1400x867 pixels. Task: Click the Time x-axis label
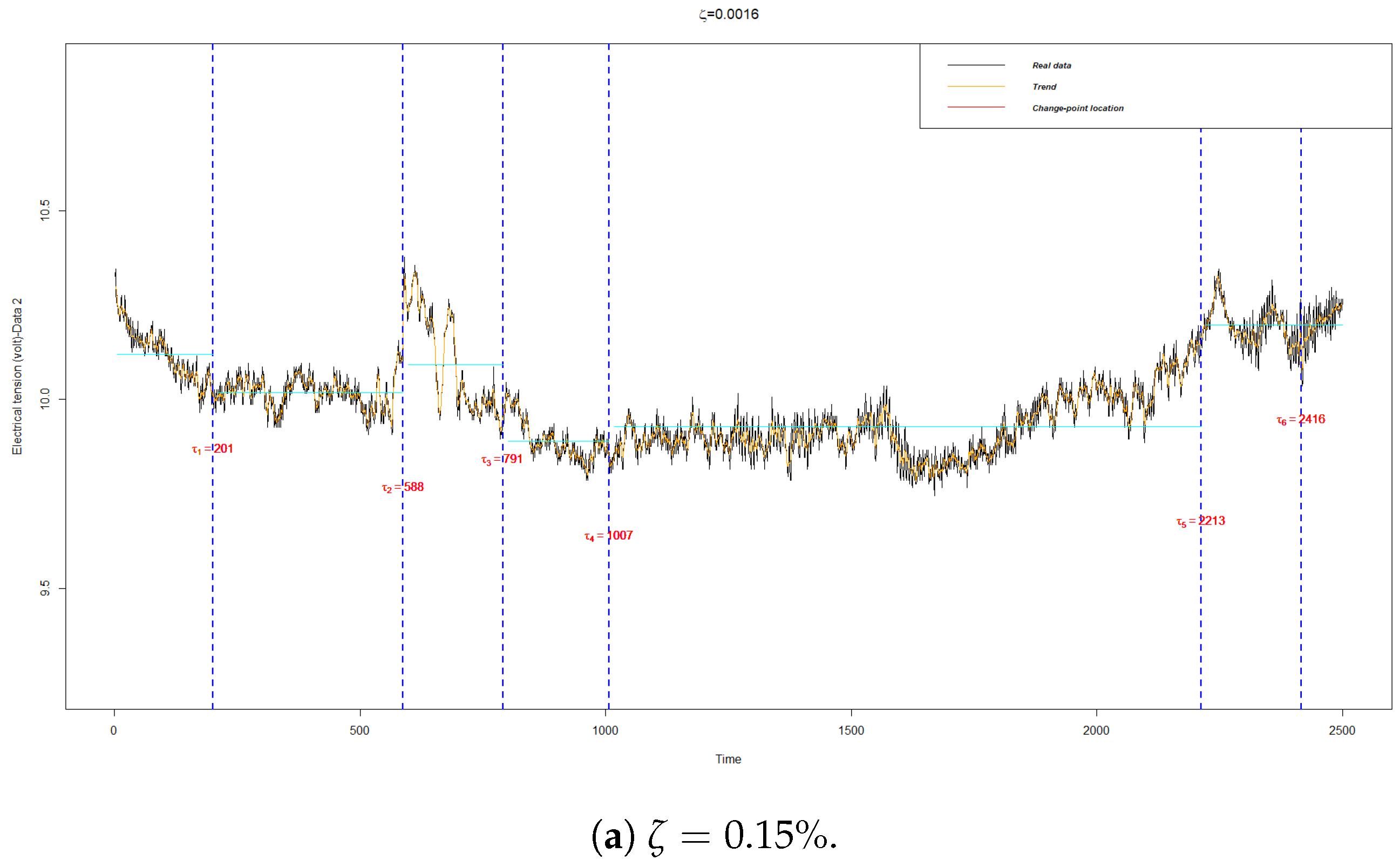pyautogui.click(x=729, y=759)
